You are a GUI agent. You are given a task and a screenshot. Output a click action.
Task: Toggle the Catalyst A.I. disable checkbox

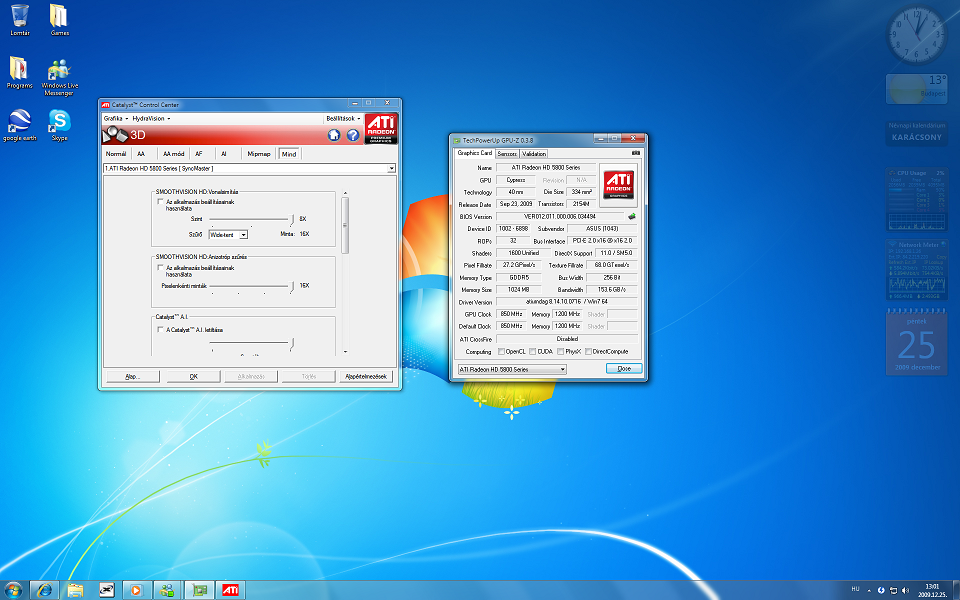click(160, 329)
